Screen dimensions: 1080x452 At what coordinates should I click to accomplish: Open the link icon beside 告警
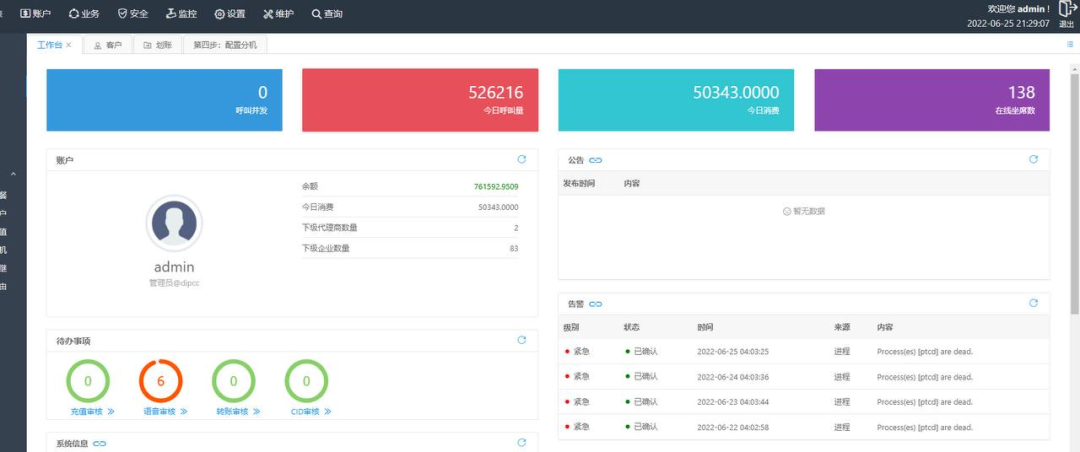[x=596, y=304]
